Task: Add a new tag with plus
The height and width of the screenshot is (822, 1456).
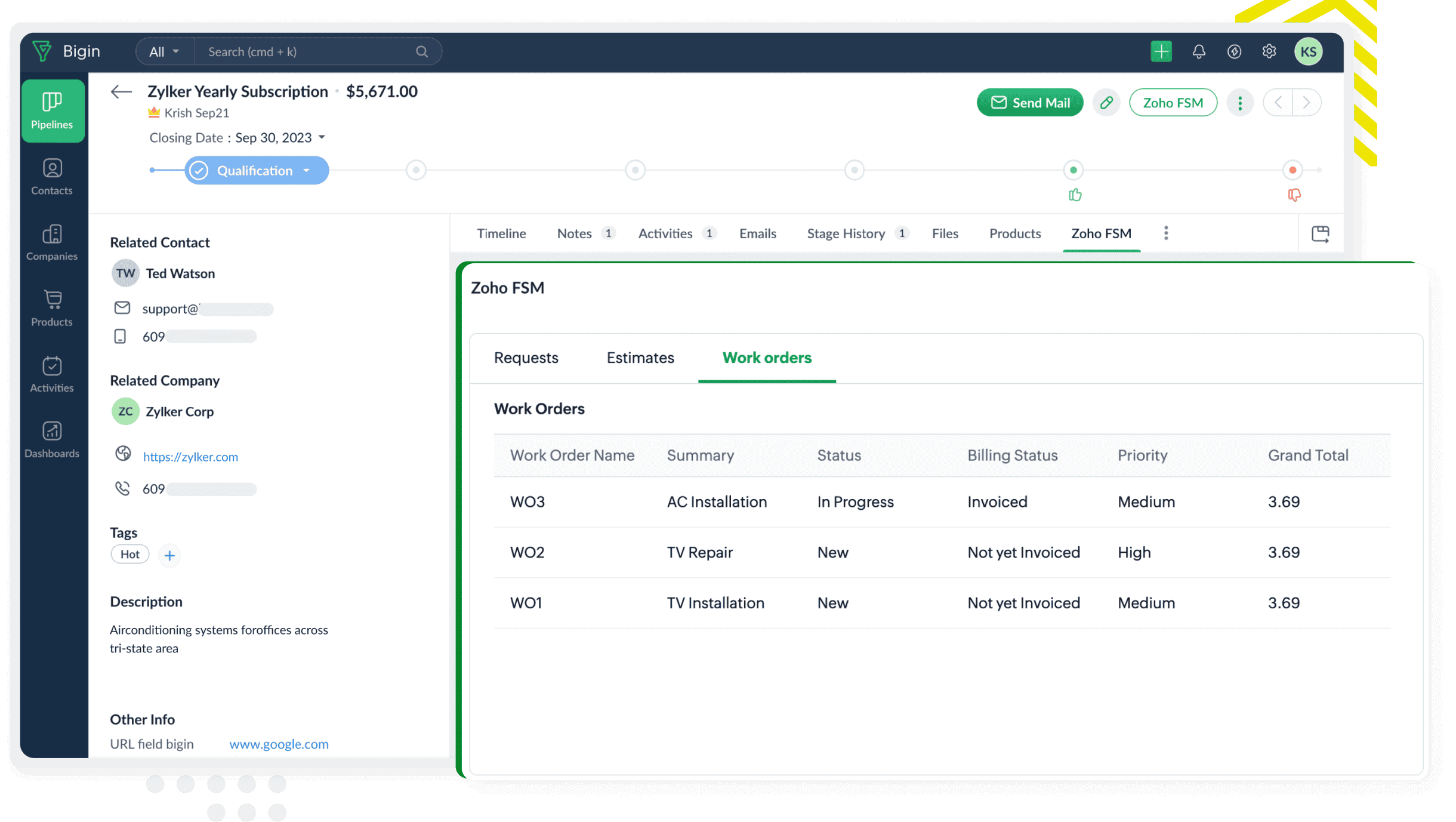Action: tap(169, 555)
